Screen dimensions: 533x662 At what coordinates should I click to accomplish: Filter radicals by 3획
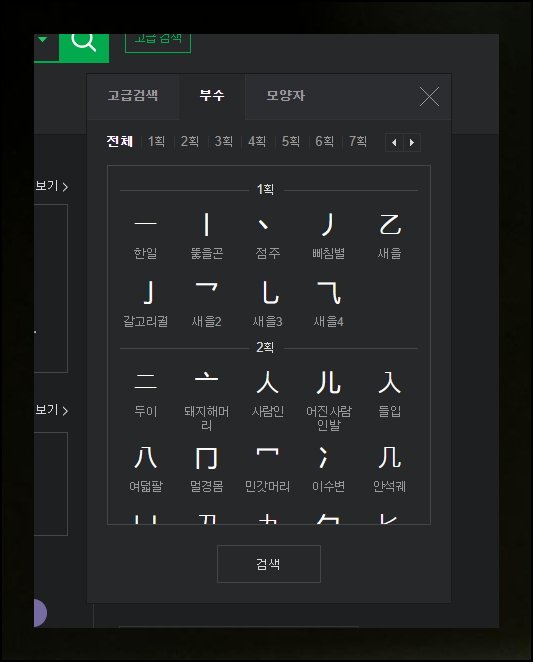click(x=223, y=141)
